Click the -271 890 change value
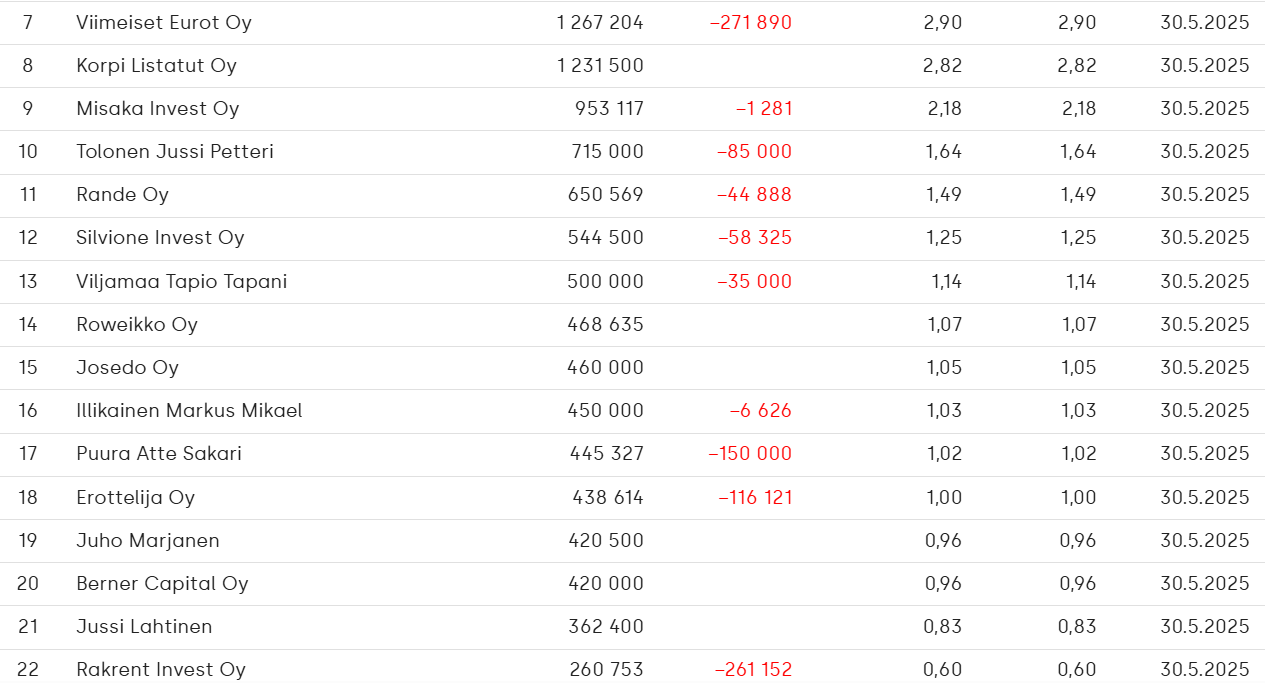Image resolution: width=1265 pixels, height=683 pixels. tap(750, 22)
